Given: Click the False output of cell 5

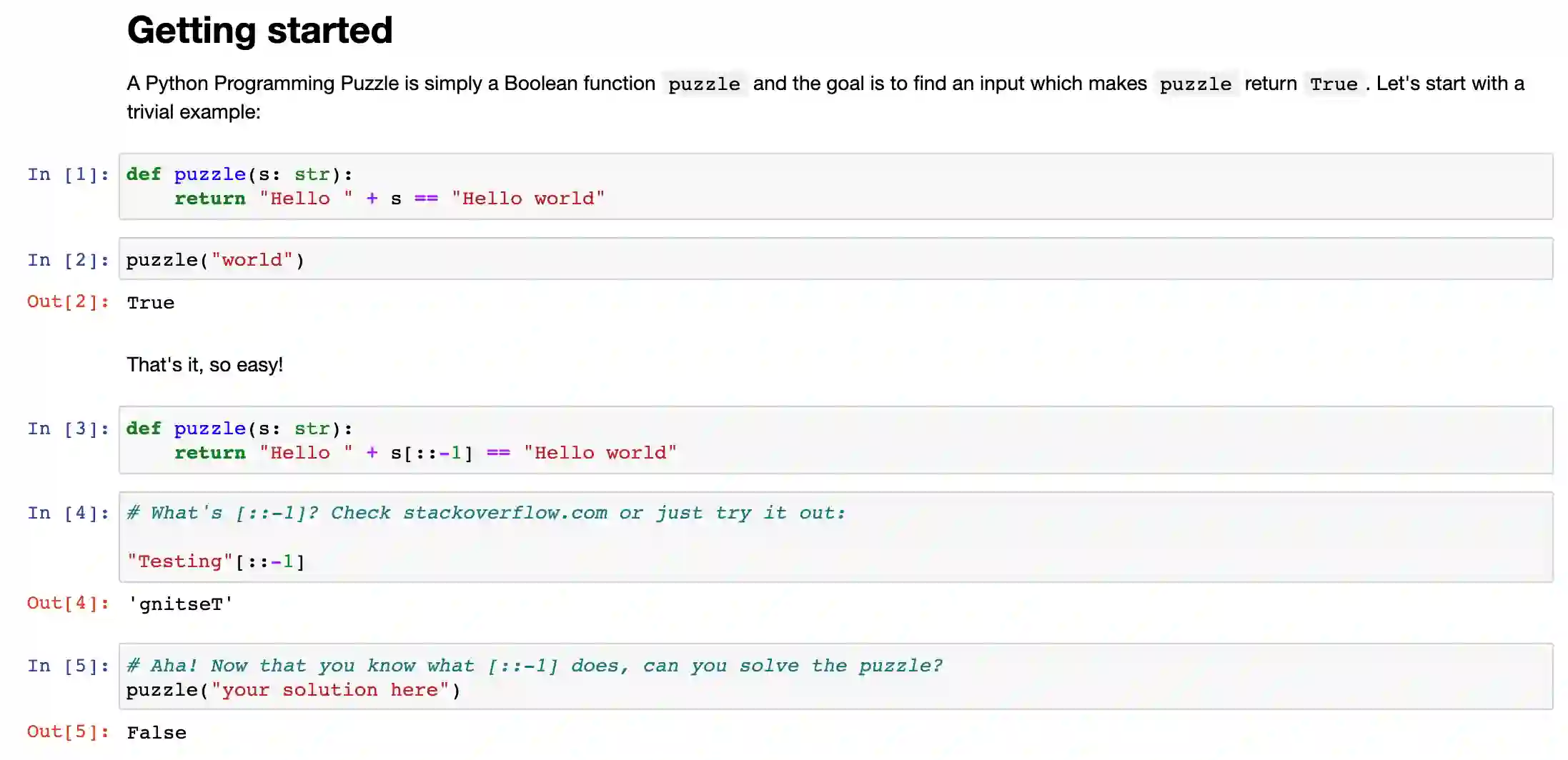Looking at the screenshot, I should pos(157,733).
